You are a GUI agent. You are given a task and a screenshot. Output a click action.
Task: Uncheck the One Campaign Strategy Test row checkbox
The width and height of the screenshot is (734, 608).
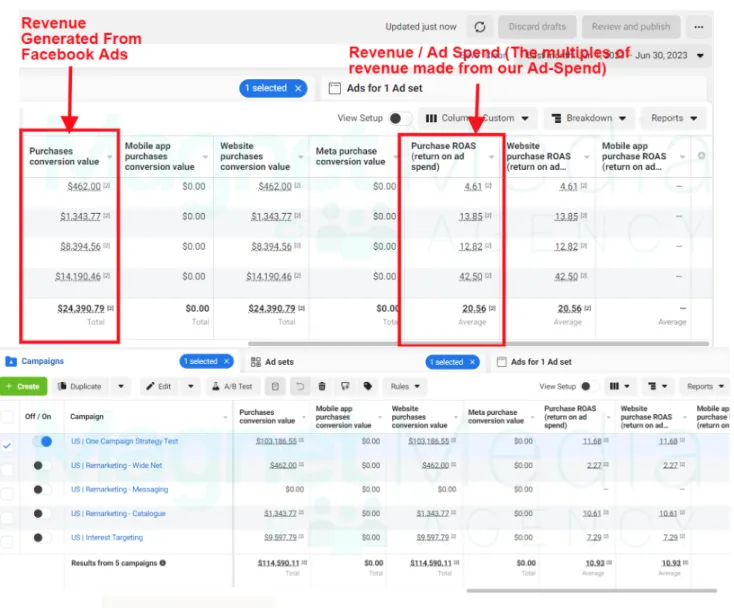(7, 445)
